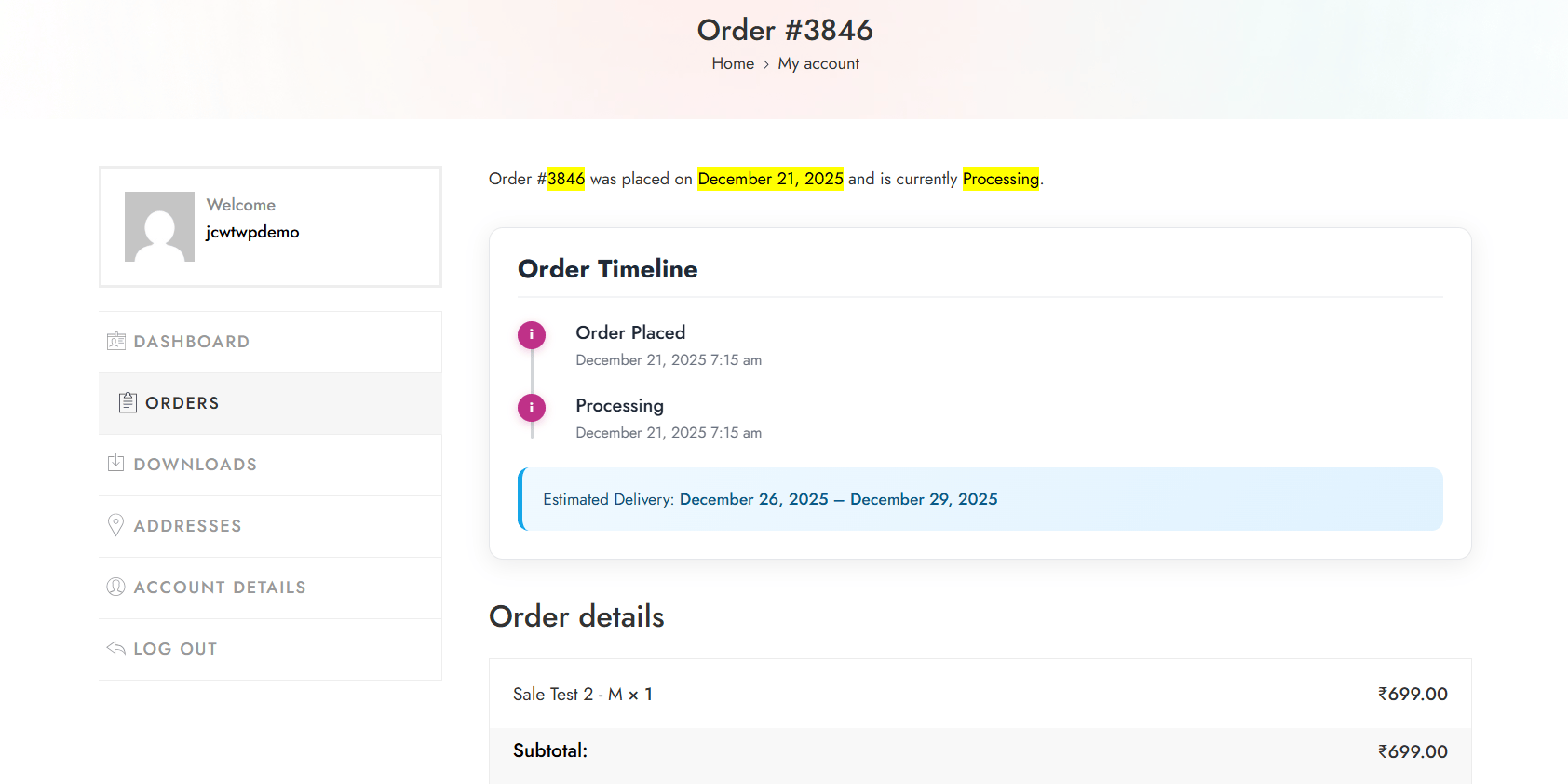Click the jcwtwpdemo profile avatar

[159, 226]
